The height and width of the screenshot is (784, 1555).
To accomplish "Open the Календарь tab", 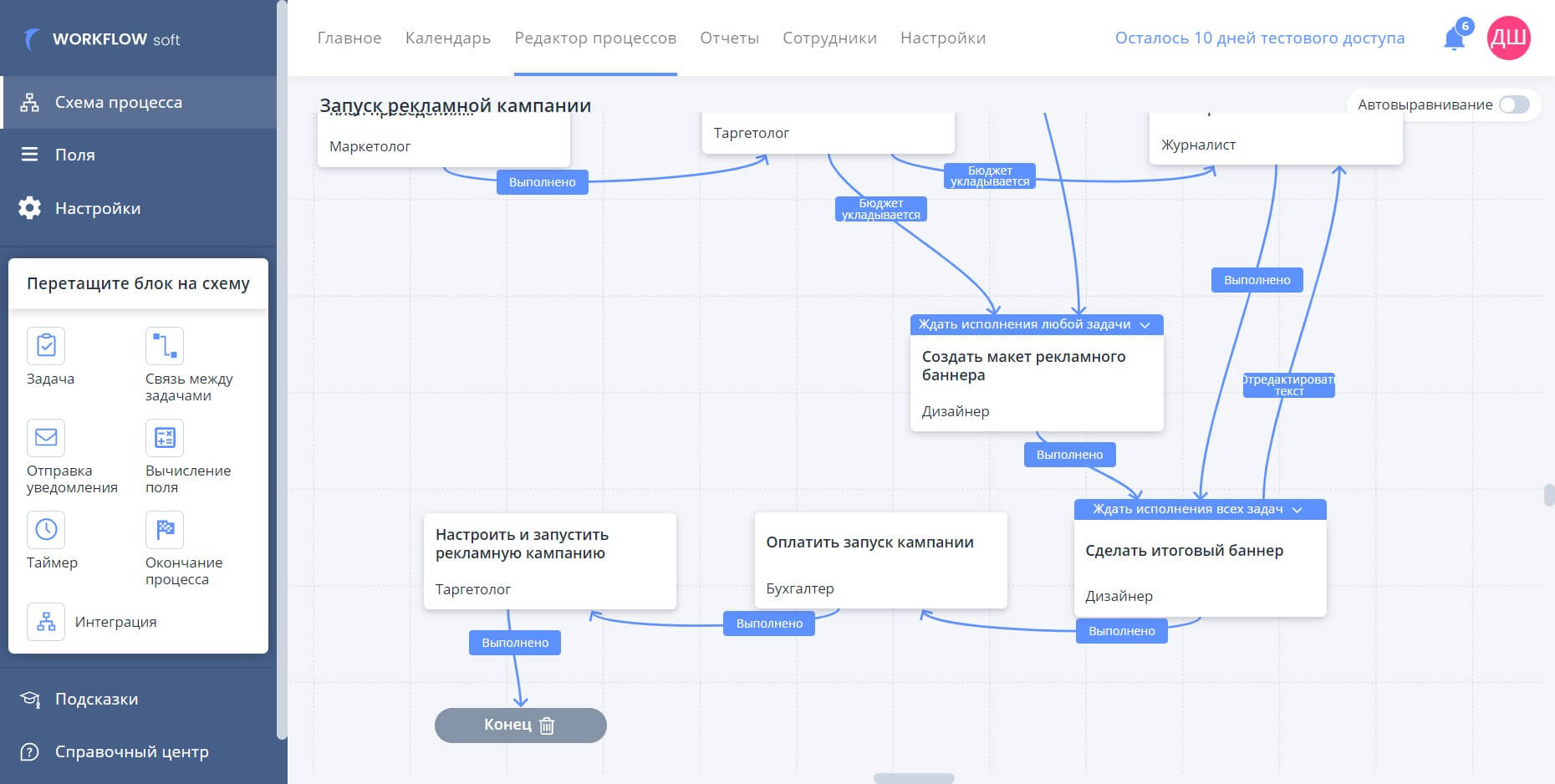I will (448, 38).
